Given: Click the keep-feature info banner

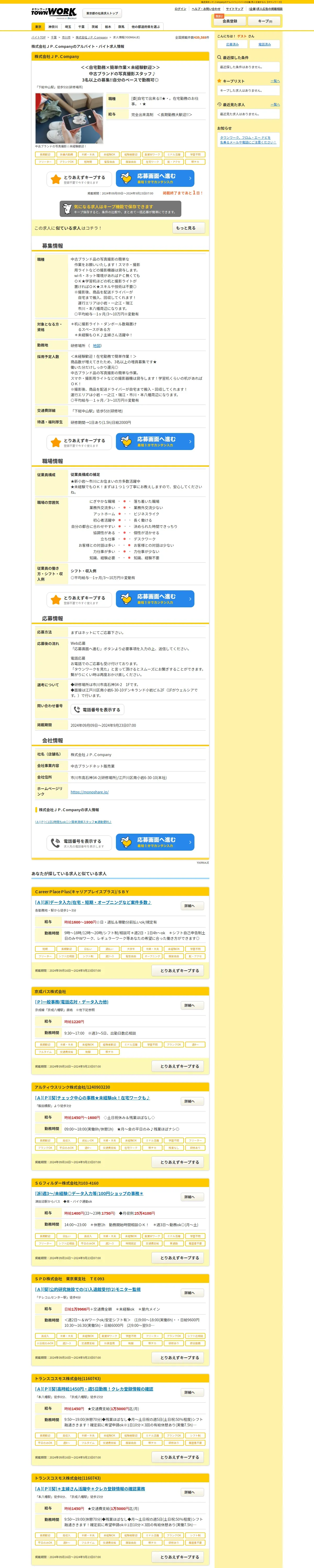Looking at the screenshot, I should coord(120,209).
